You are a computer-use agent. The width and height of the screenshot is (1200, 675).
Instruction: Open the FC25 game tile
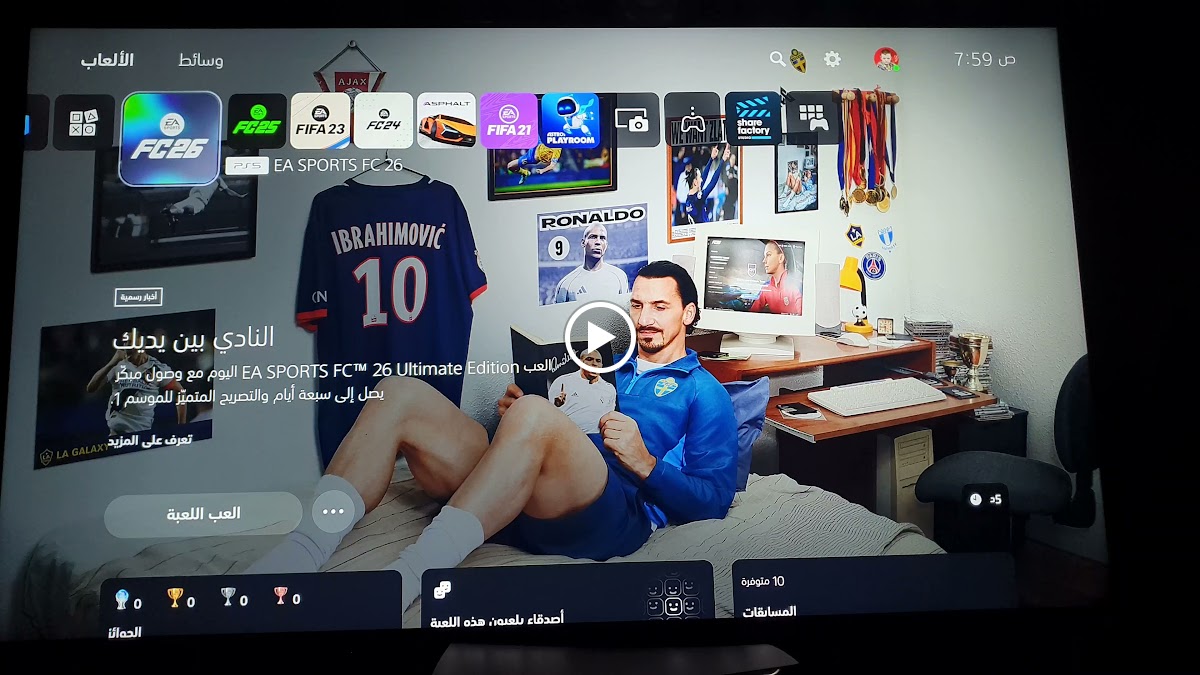[x=257, y=121]
